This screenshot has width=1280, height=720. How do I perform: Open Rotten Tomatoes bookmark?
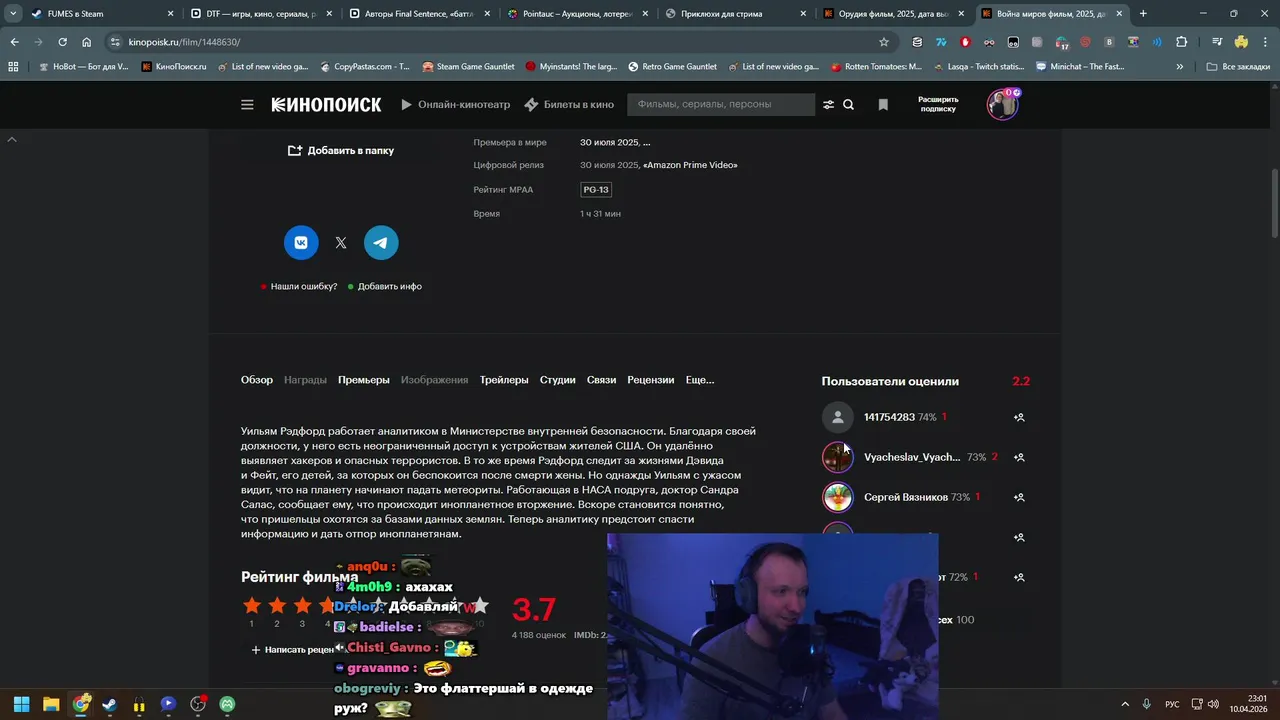tap(876, 66)
